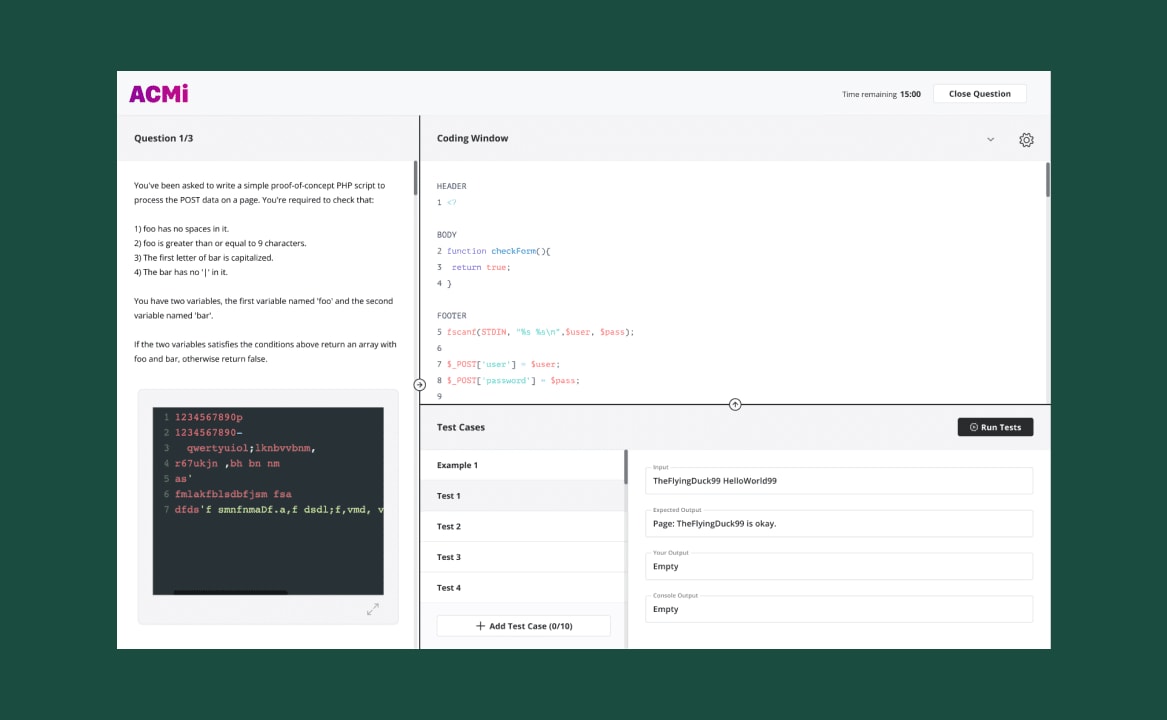Click the 'return true;' code line
Viewport: 1167px width, 720px height.
(x=481, y=267)
